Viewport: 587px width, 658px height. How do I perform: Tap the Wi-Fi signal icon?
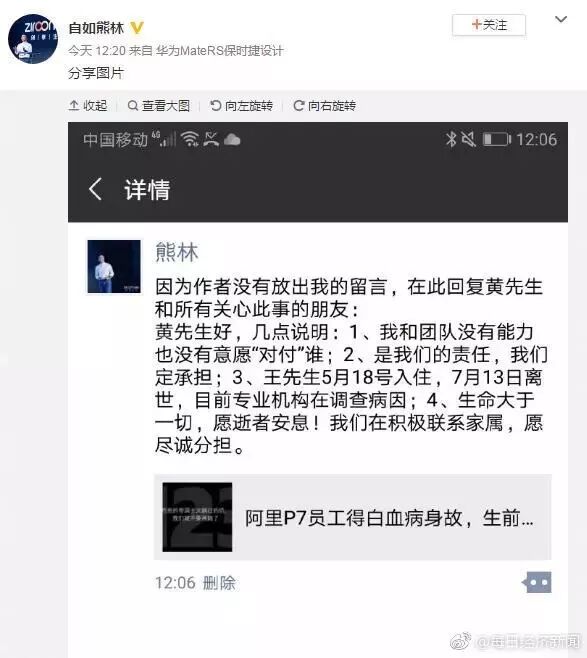(190, 139)
